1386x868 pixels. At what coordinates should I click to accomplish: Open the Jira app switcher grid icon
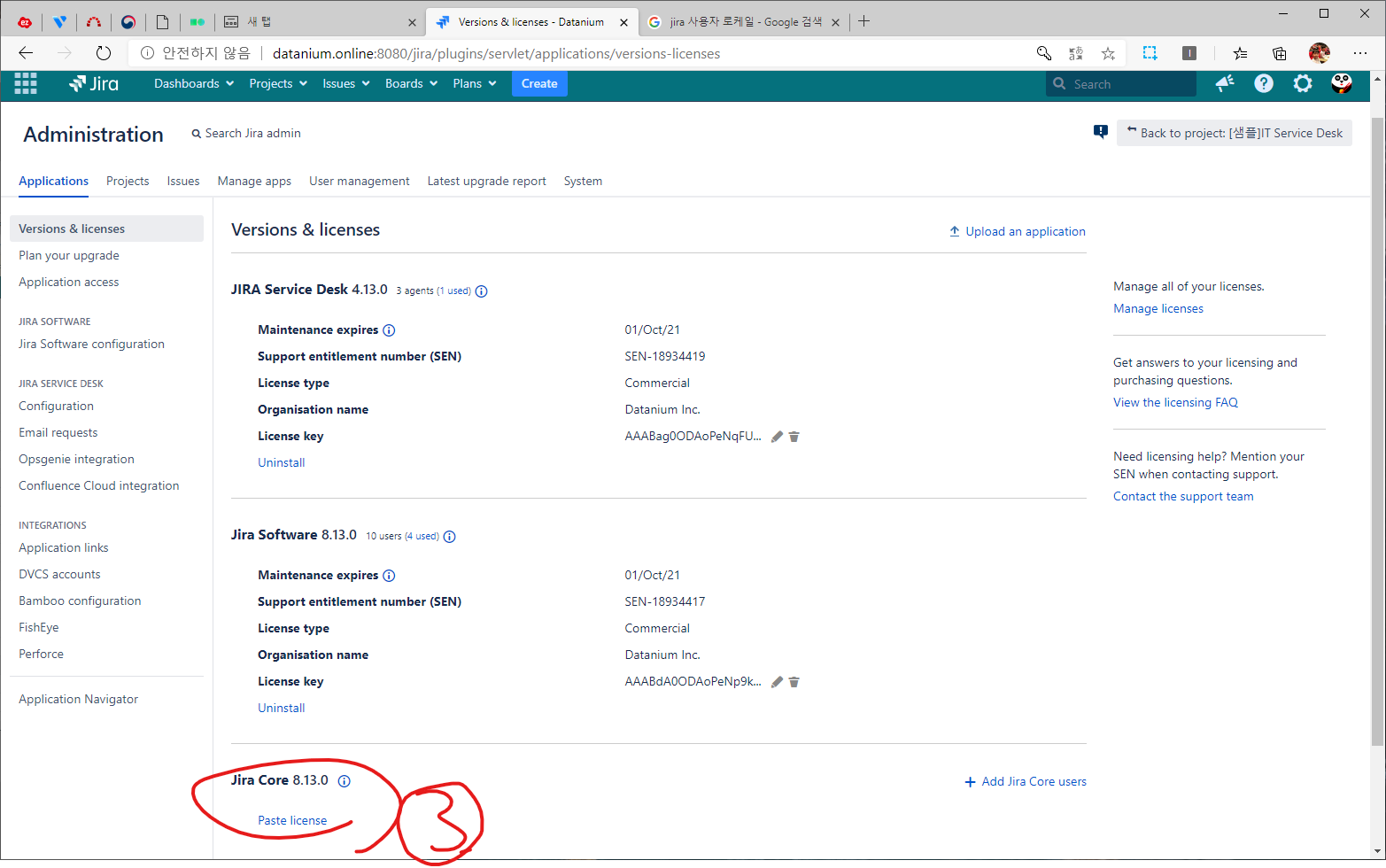coord(26,83)
